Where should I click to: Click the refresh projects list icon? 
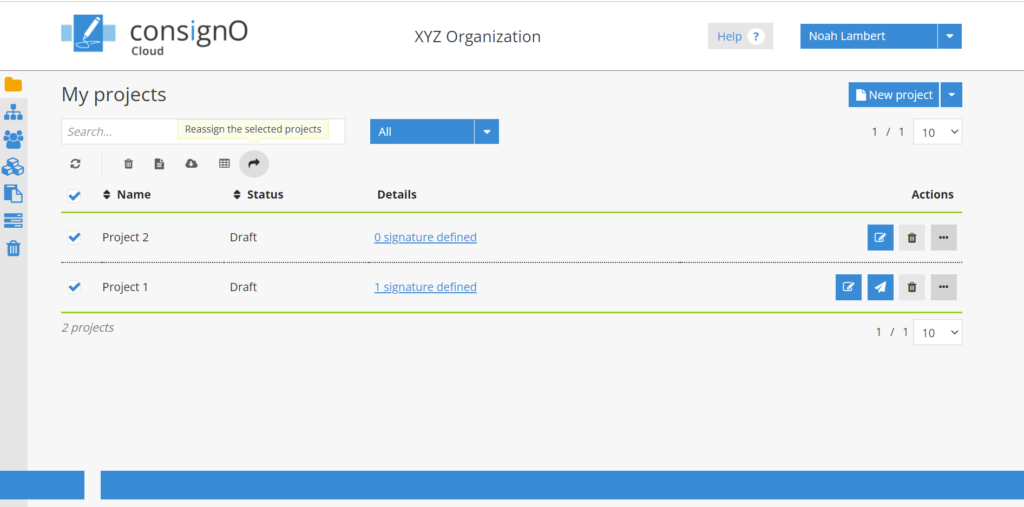click(75, 164)
